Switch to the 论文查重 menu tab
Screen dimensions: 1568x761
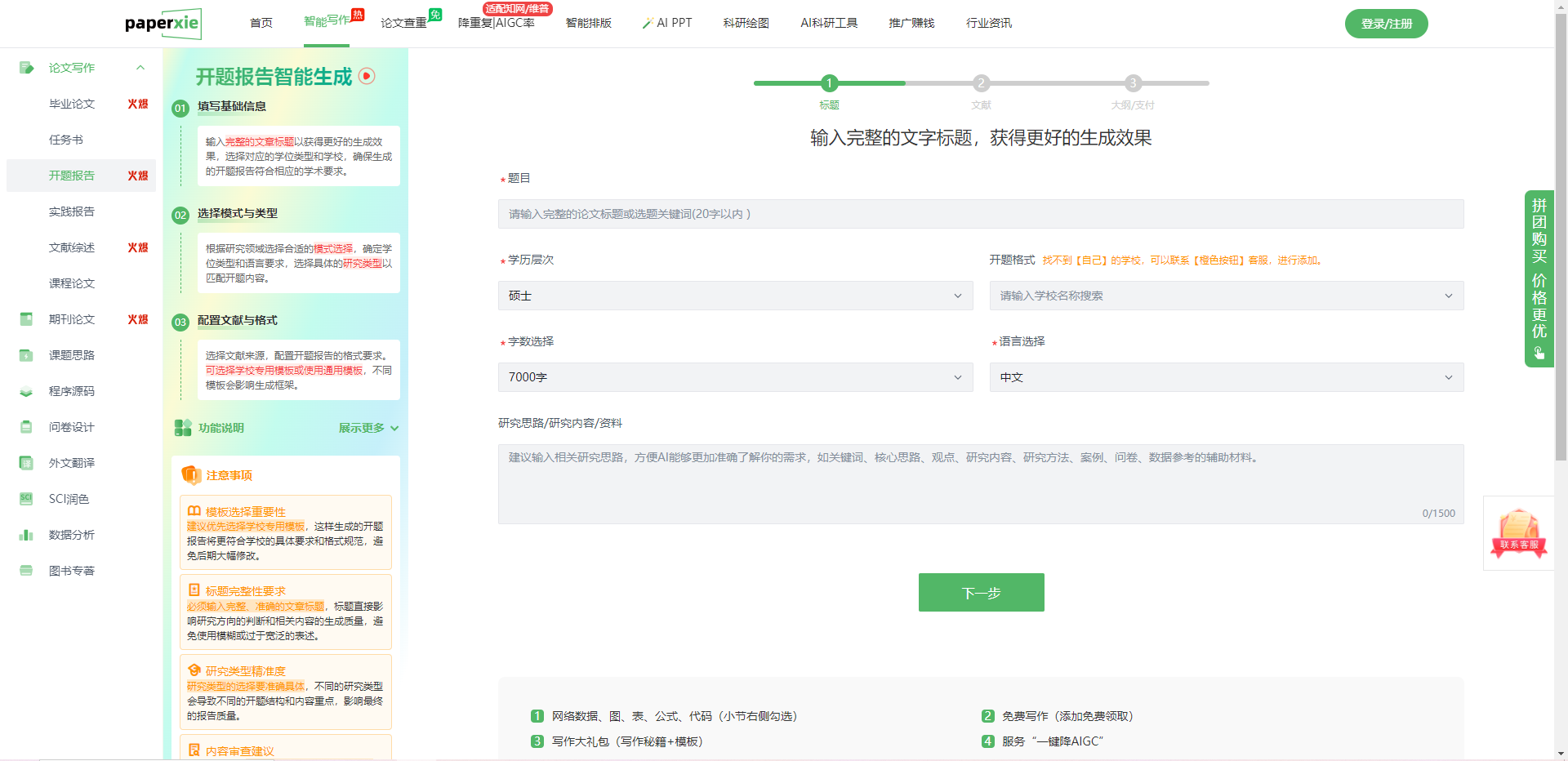click(403, 23)
